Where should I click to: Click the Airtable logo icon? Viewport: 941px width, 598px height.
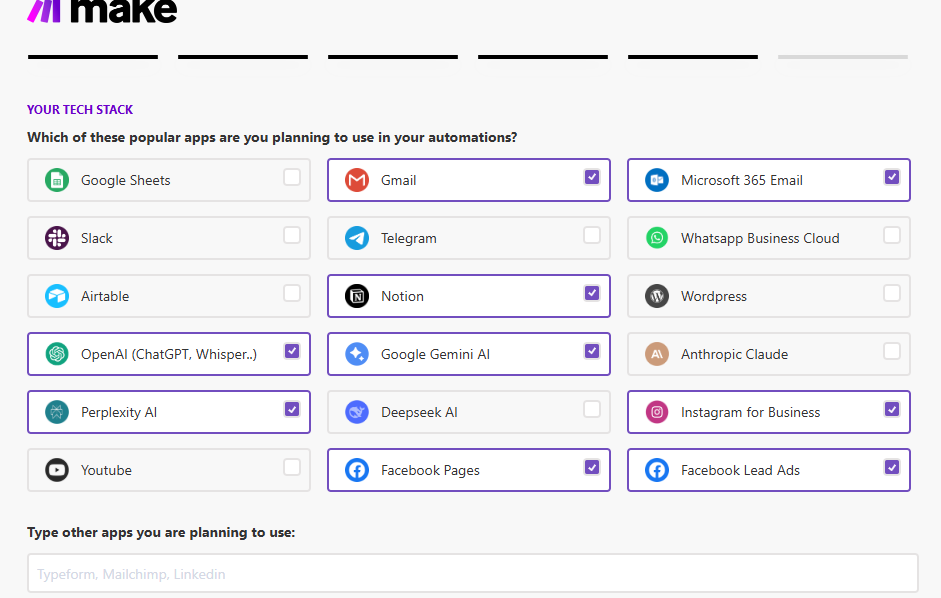57,296
